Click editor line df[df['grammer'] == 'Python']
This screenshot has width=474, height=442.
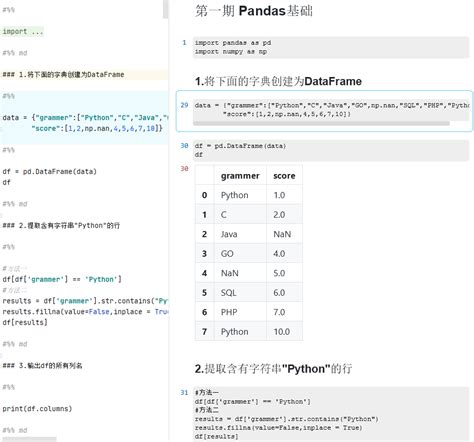[x=62, y=279]
